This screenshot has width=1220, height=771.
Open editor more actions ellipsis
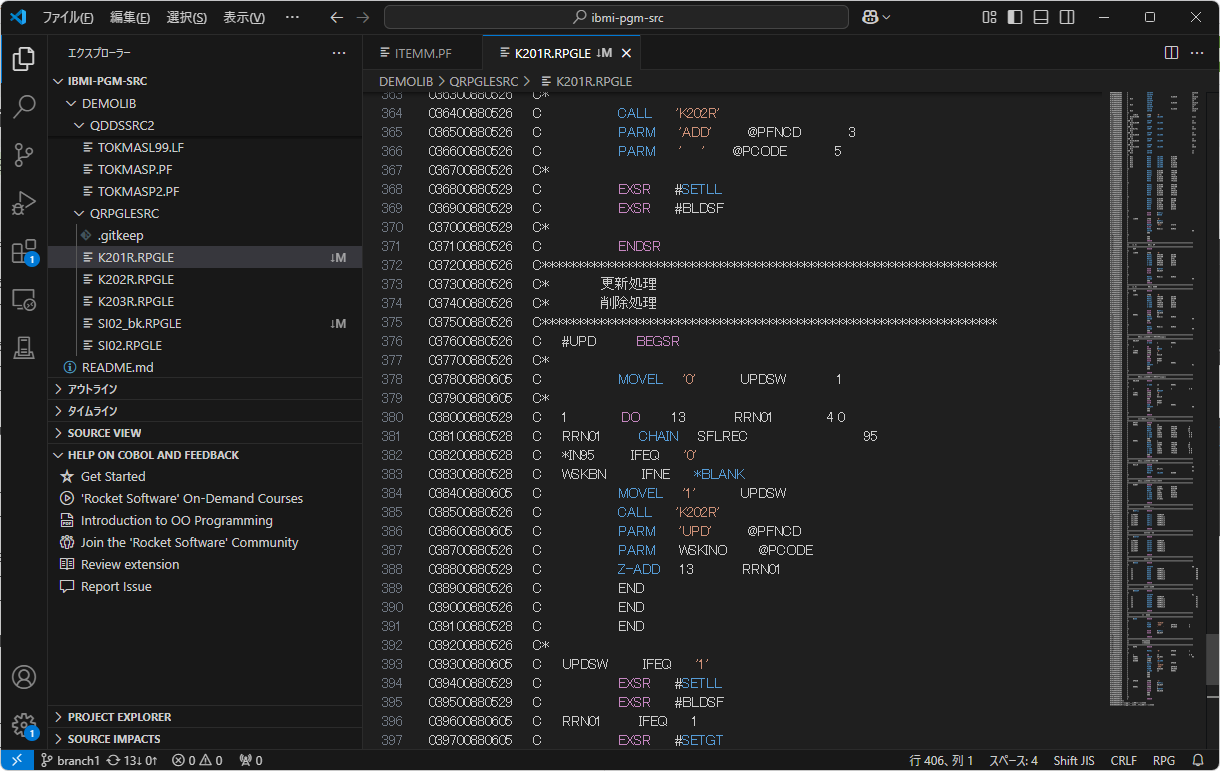(x=1197, y=53)
